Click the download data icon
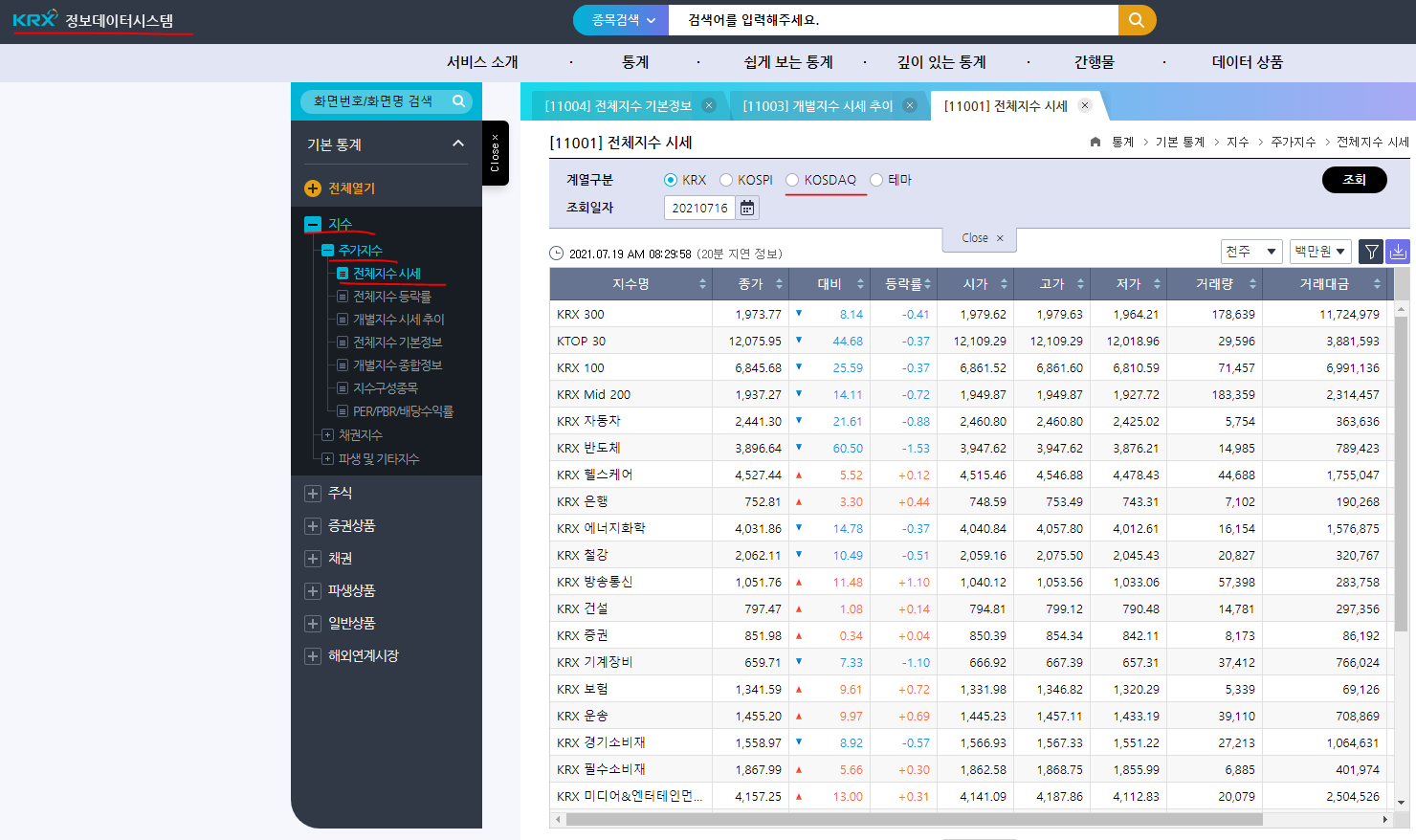Screen dimensions: 1416x840 (x=1398, y=252)
